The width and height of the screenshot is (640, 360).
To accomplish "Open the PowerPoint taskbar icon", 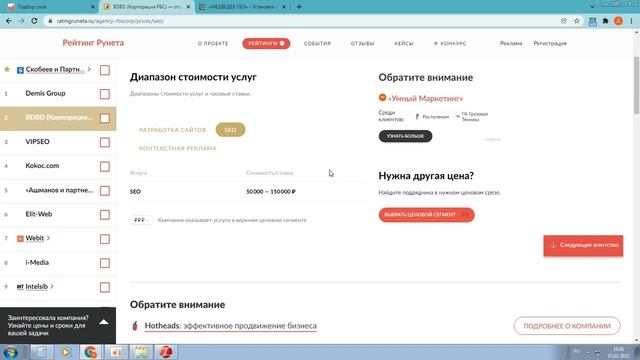I will coord(116,352).
